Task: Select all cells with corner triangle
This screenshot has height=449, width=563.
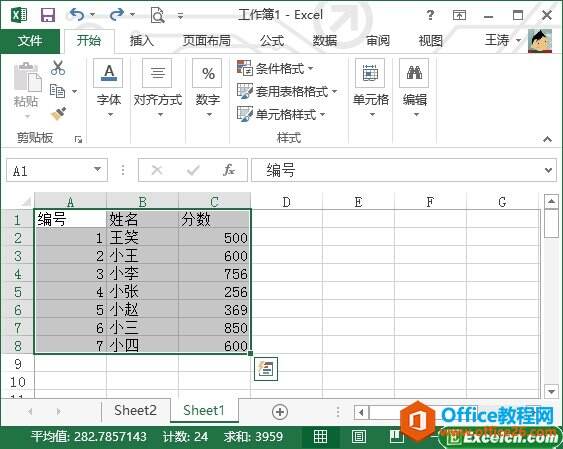Action: 26,201
